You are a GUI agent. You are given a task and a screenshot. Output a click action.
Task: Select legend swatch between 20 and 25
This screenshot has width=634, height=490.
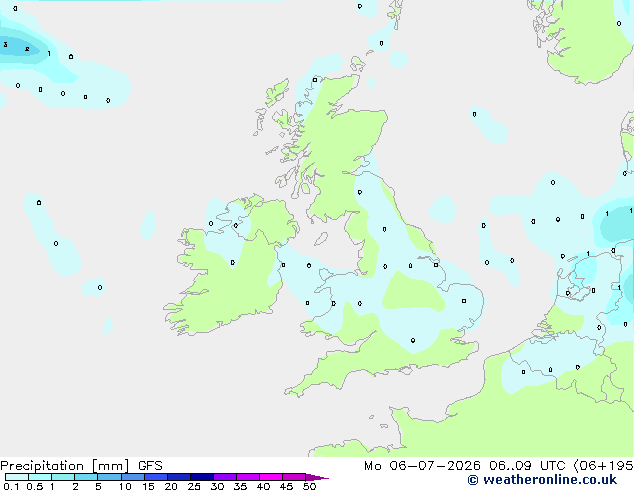[x=179, y=477]
